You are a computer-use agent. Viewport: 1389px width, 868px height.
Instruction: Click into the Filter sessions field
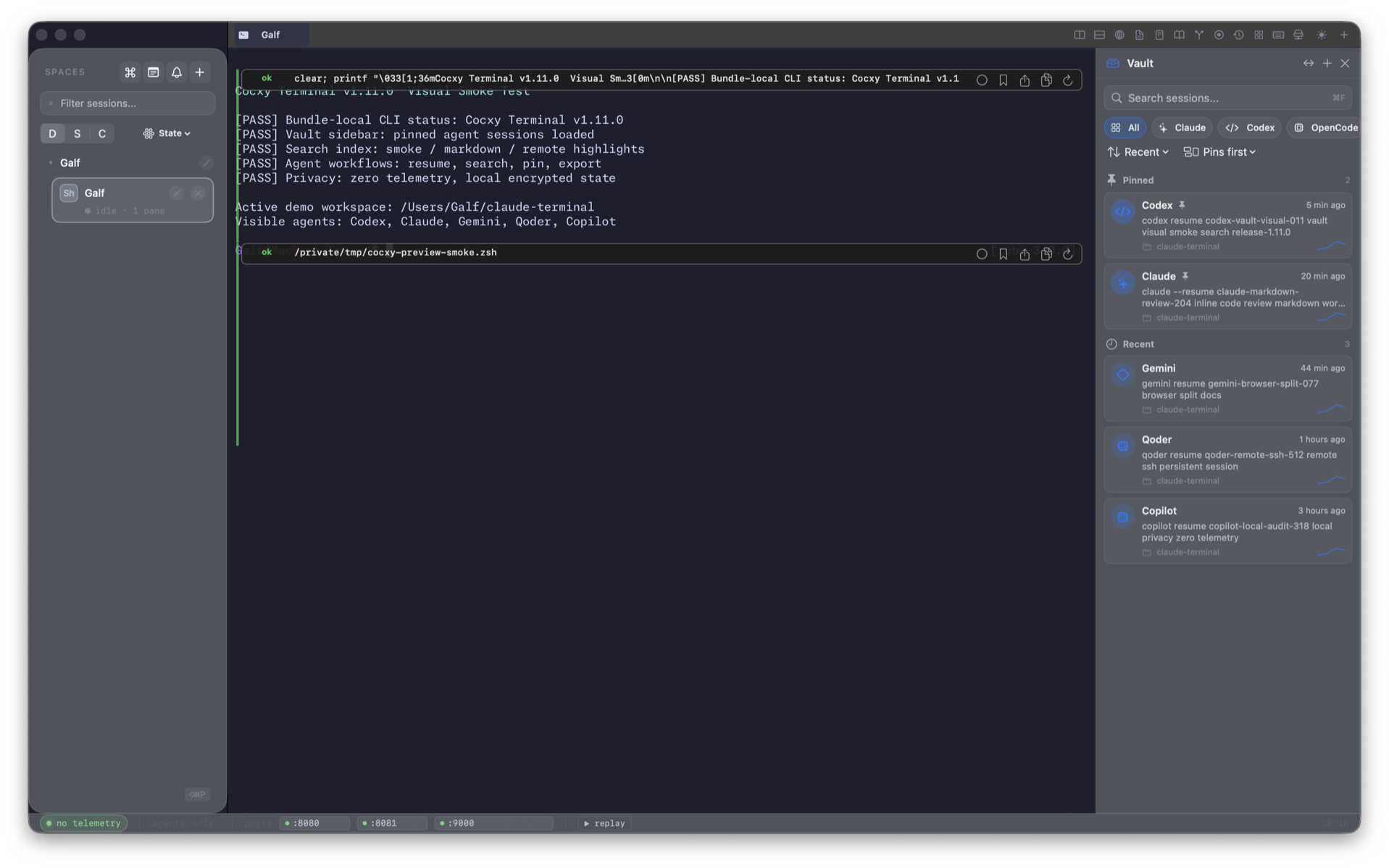point(128,104)
